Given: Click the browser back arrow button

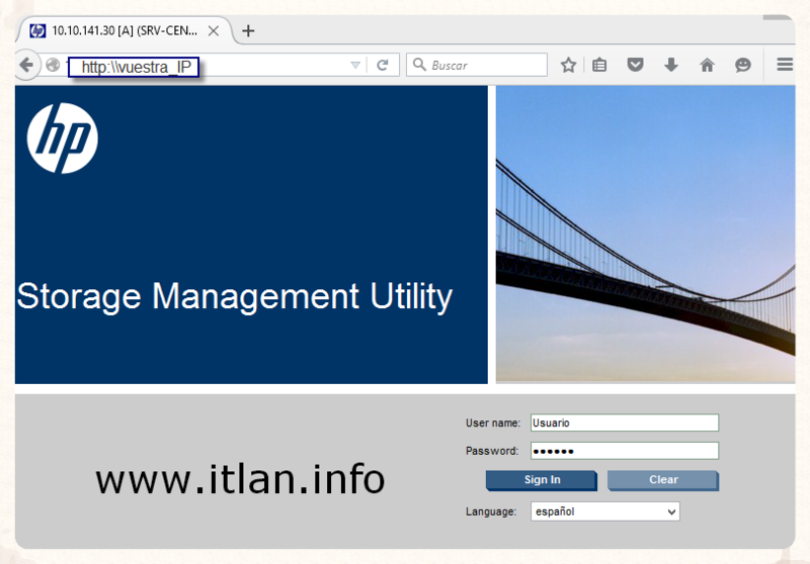Looking at the screenshot, I should click(27, 65).
